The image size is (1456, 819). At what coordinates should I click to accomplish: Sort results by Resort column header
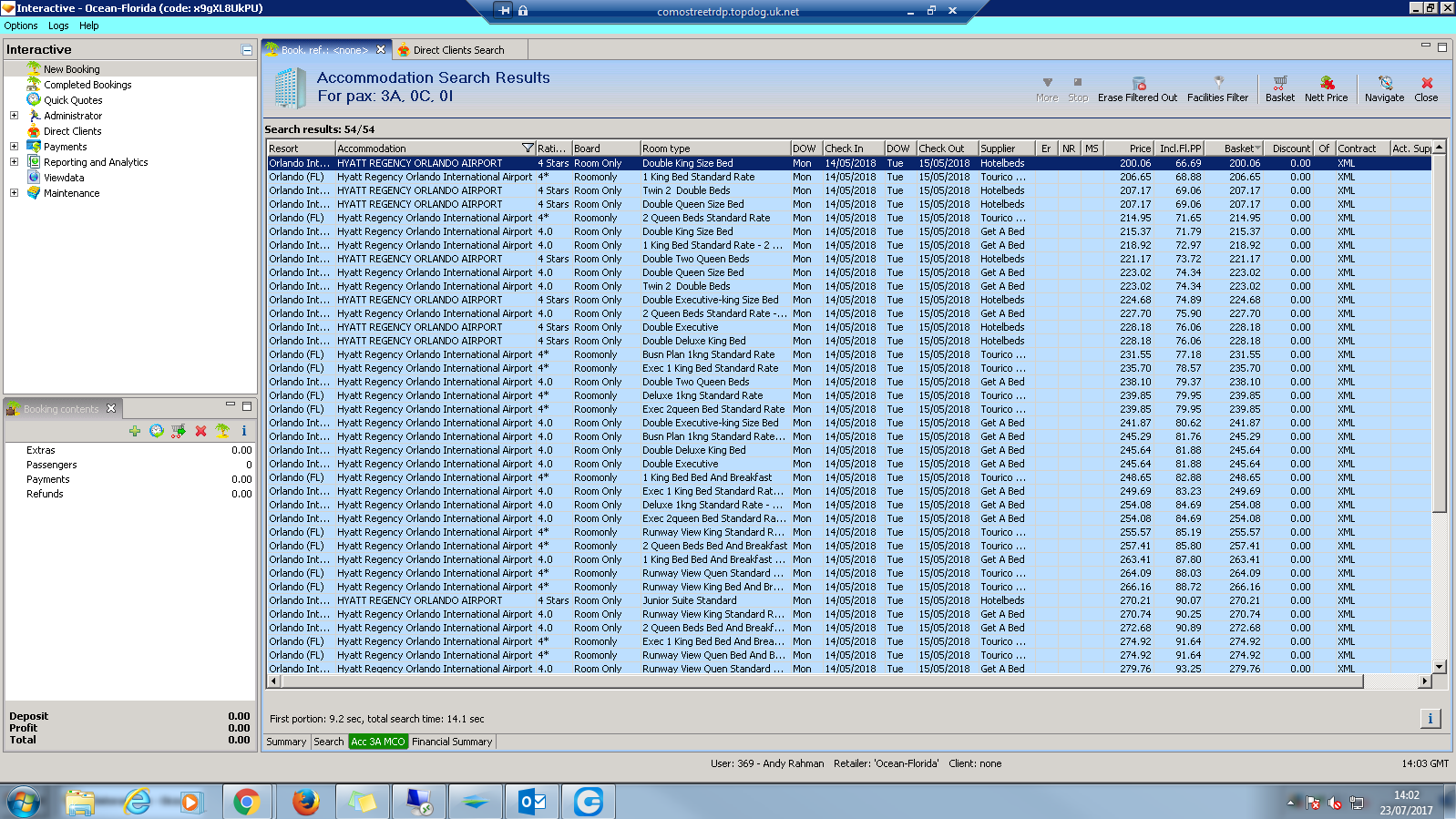point(301,148)
